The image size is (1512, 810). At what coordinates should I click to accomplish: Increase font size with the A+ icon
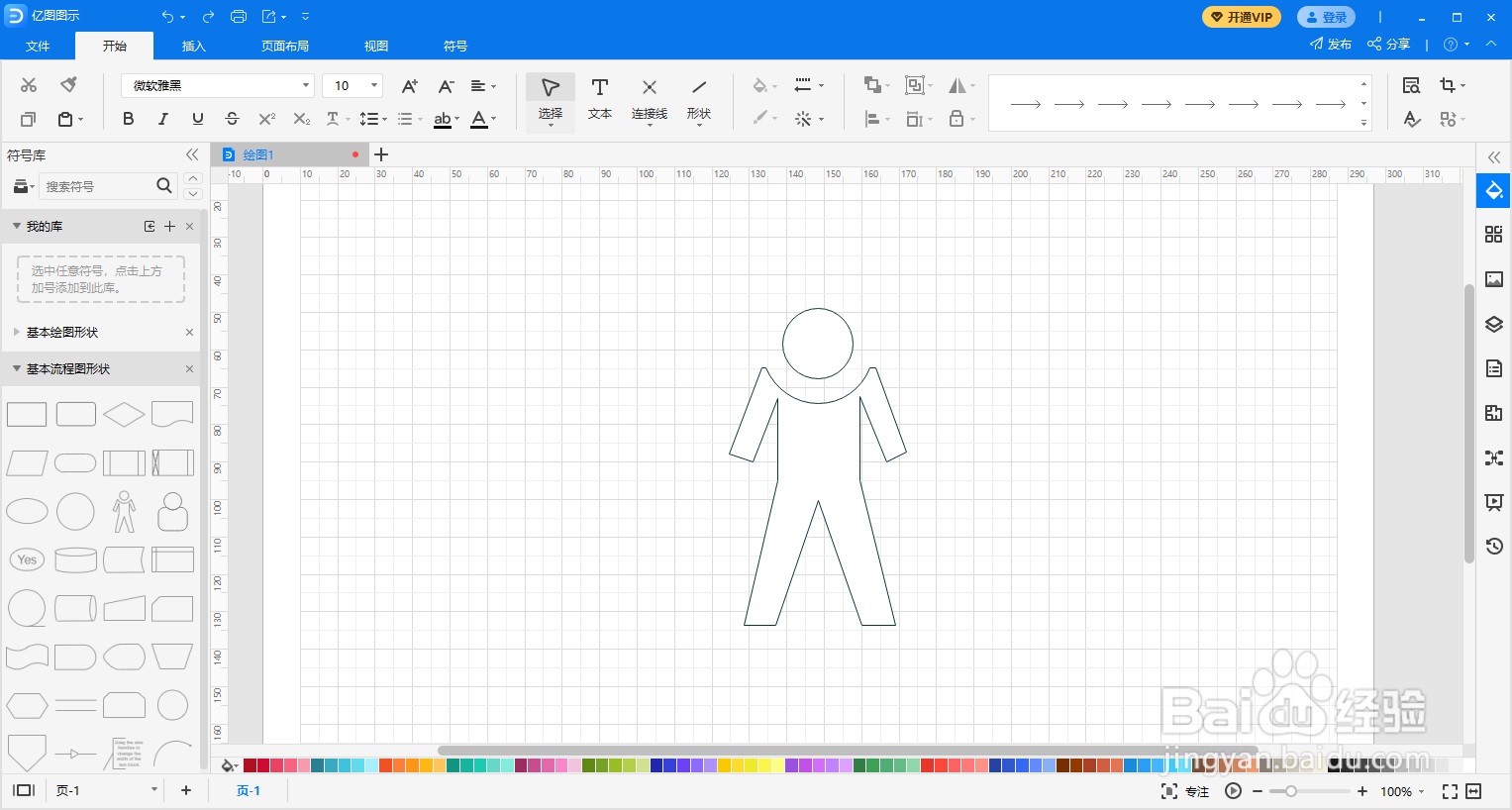(x=409, y=86)
